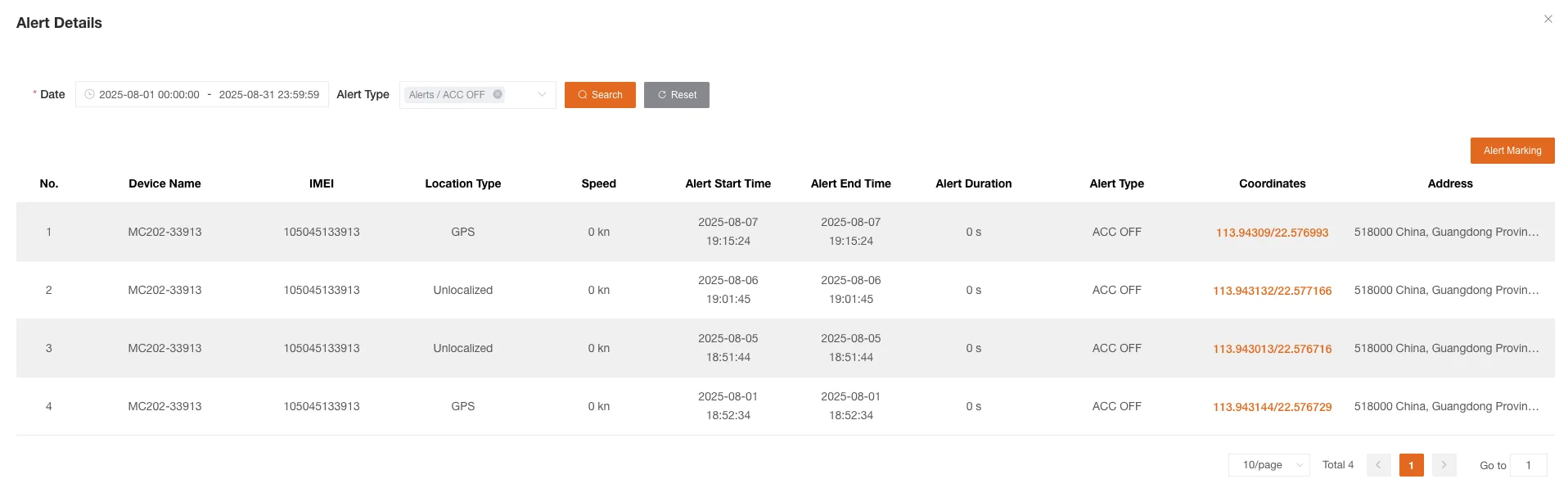Click the Reset button
1568x488 pixels.
point(677,95)
